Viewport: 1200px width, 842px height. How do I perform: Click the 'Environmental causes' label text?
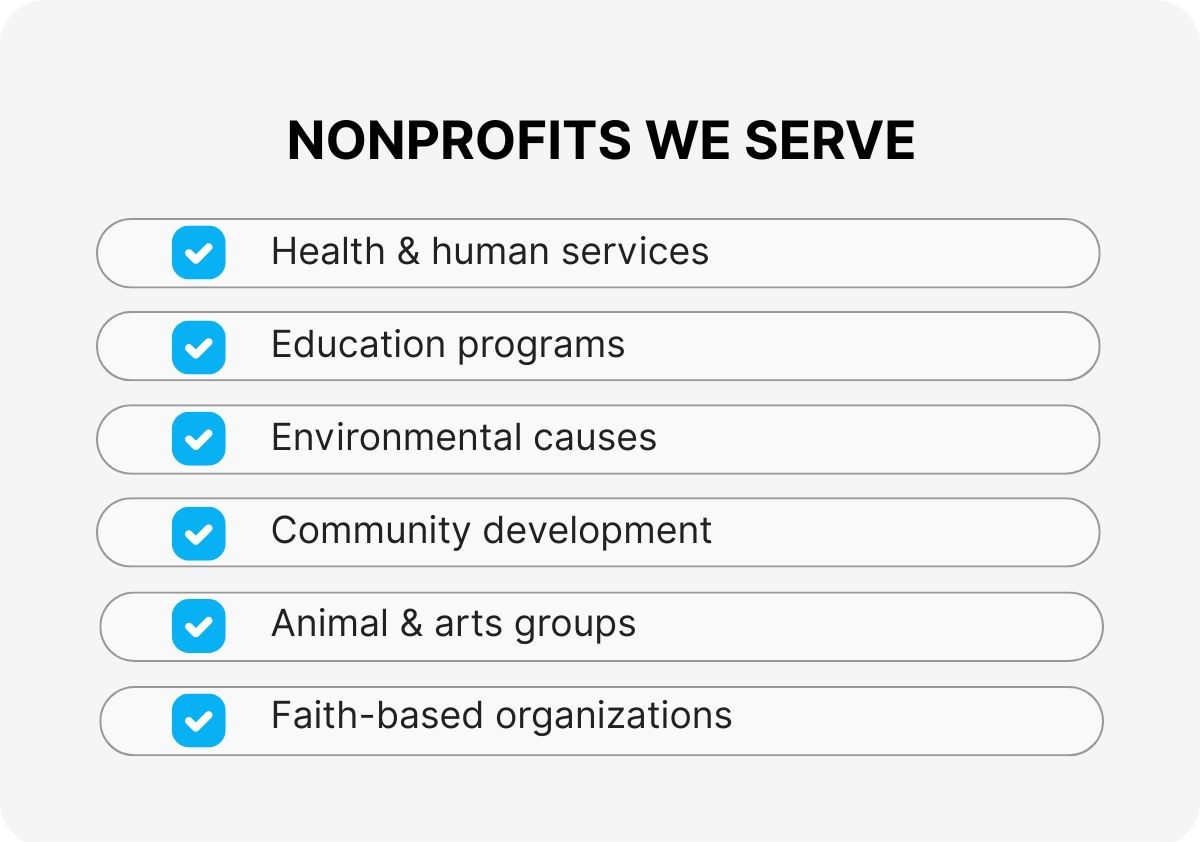(463, 438)
